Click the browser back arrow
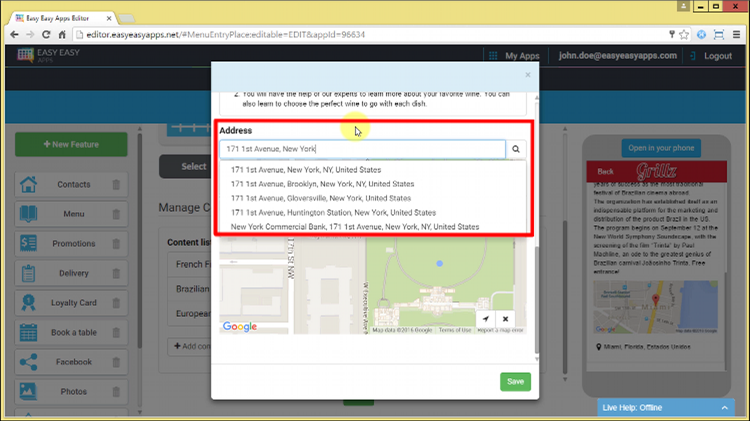The width and height of the screenshot is (750, 421). [14, 34]
